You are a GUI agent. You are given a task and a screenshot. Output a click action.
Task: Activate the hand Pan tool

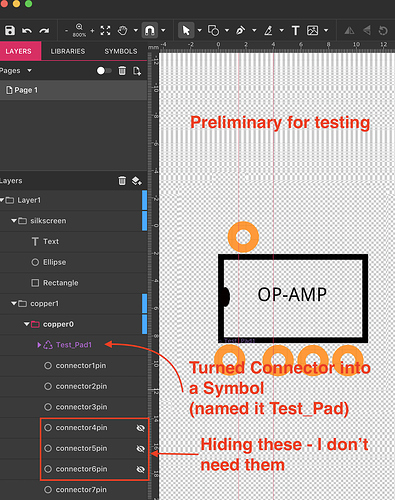coord(123,31)
